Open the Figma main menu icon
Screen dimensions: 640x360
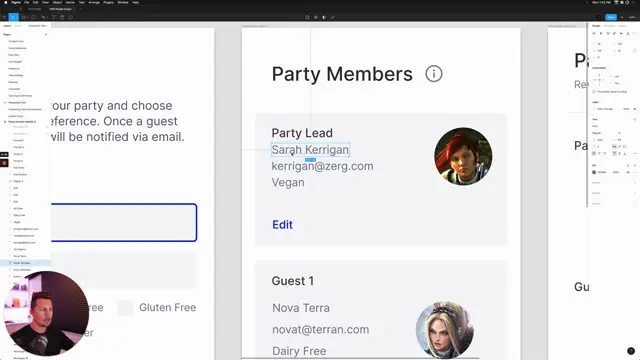[4, 17]
